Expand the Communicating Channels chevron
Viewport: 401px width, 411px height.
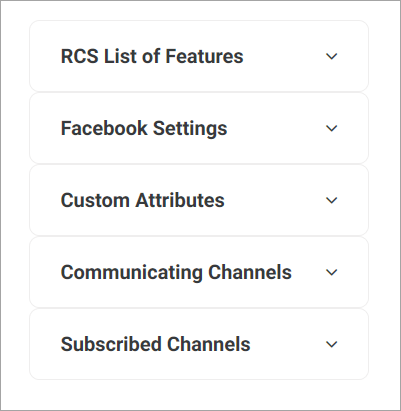coord(331,272)
